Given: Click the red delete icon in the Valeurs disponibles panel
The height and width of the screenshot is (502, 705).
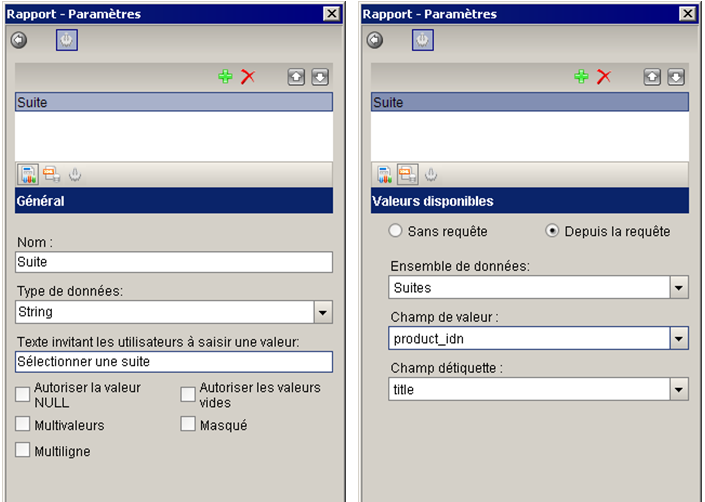Looking at the screenshot, I should [x=604, y=77].
